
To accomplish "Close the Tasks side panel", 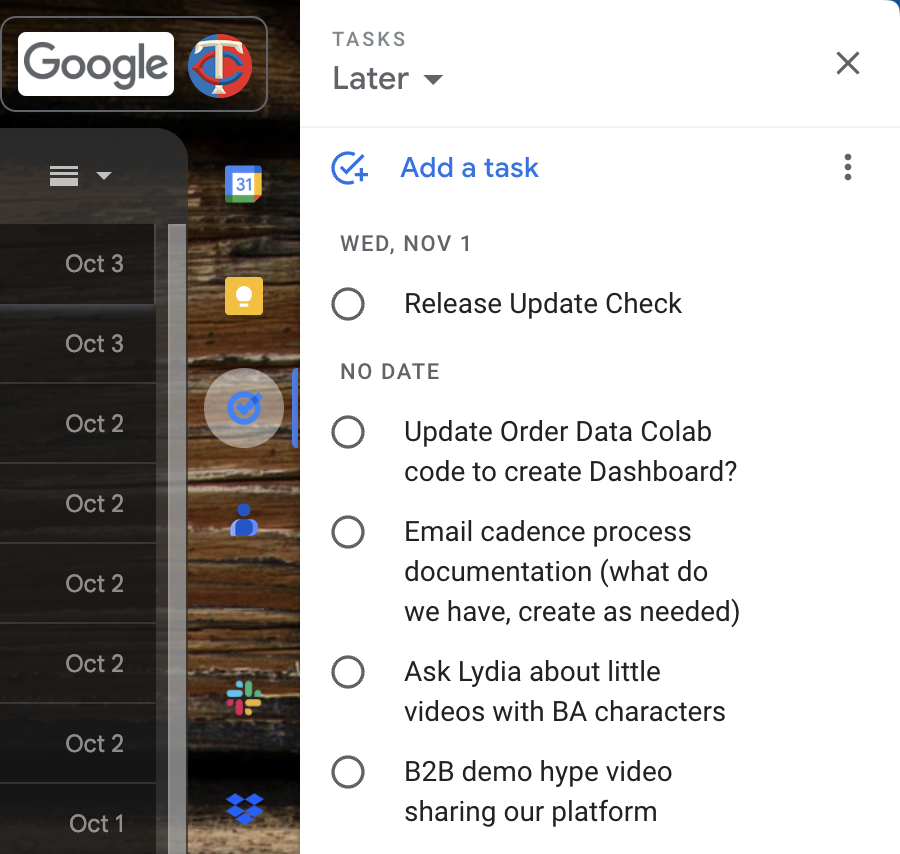I will [847, 64].
